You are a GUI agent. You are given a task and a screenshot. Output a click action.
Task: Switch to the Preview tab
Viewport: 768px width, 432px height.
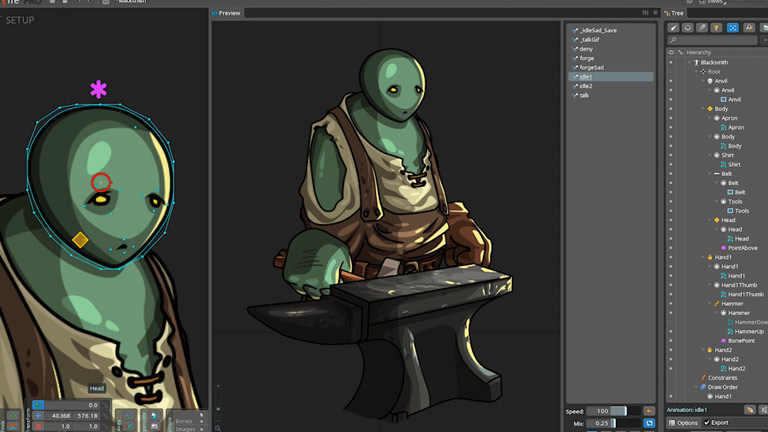[226, 13]
